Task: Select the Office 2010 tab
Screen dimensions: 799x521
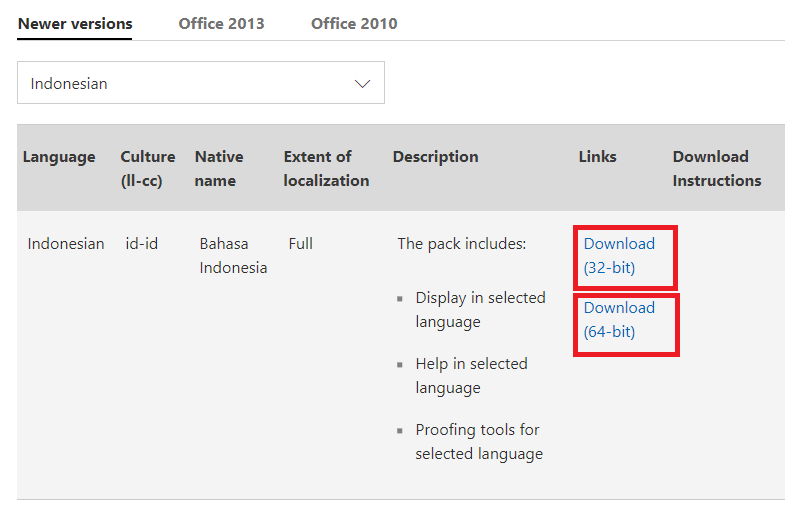Action: (354, 23)
